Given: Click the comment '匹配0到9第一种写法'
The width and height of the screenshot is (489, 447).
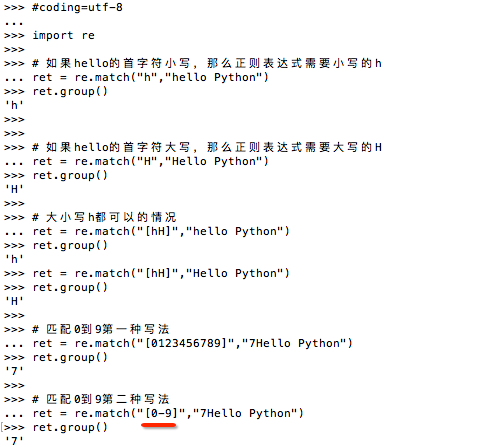Looking at the screenshot, I should (x=101, y=329).
